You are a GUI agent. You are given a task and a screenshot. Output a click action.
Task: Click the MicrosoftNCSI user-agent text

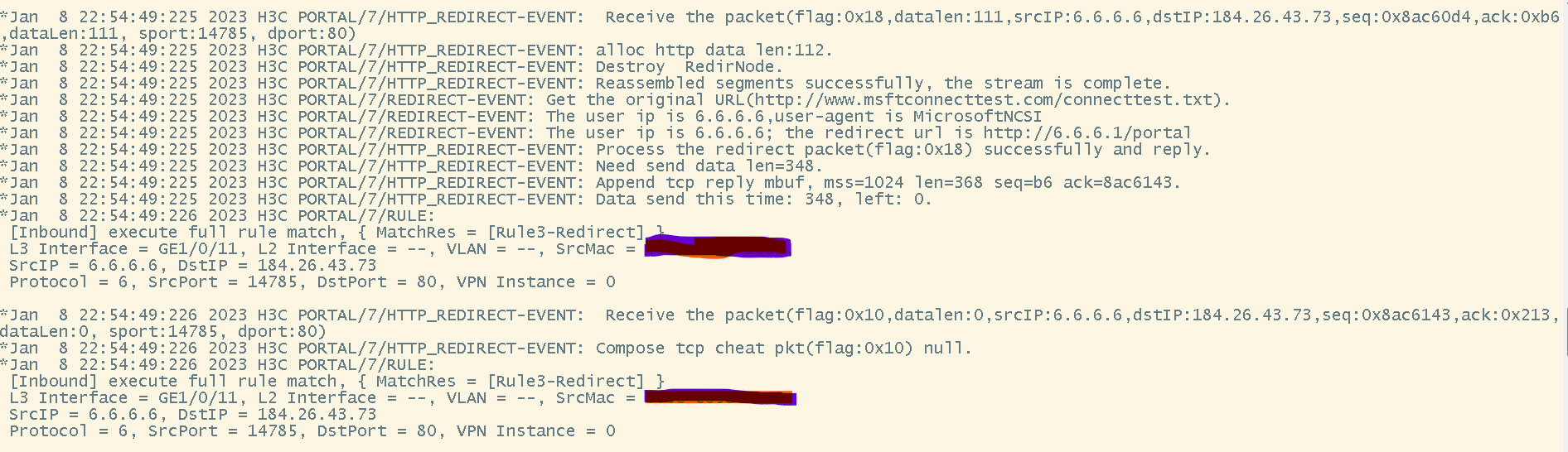coord(977,117)
